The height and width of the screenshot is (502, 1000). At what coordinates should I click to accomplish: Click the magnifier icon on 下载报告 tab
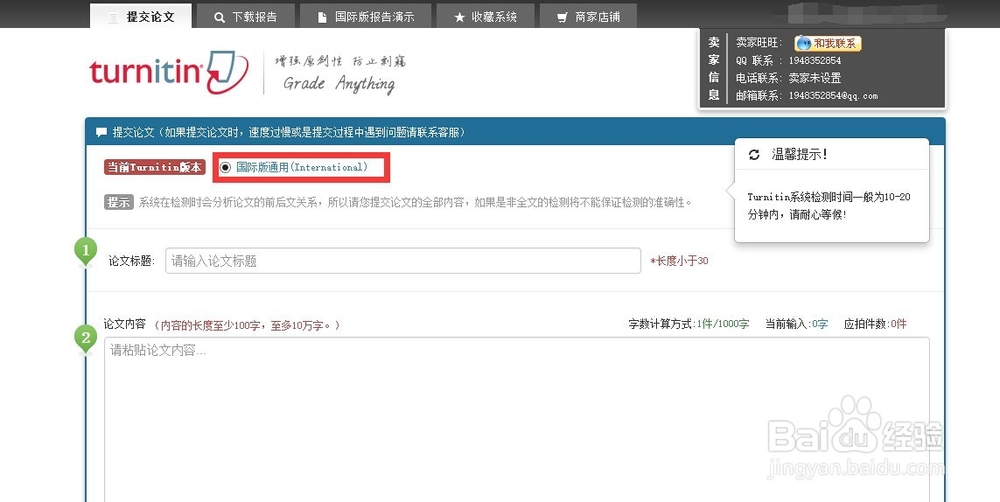point(219,18)
